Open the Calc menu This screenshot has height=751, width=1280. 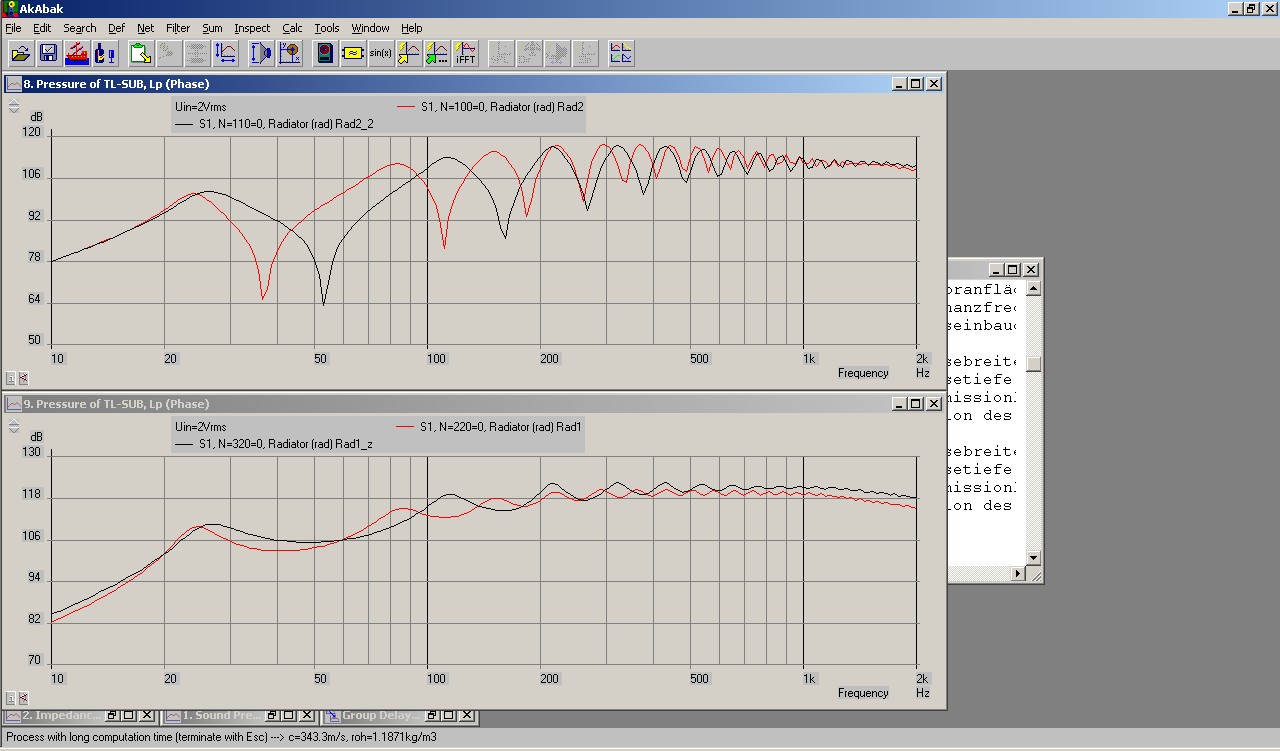click(x=292, y=28)
